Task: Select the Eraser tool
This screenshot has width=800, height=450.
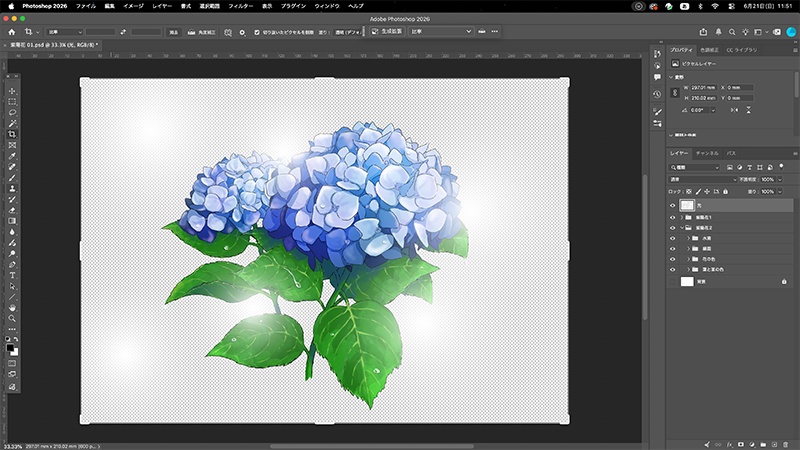Action: click(12, 210)
